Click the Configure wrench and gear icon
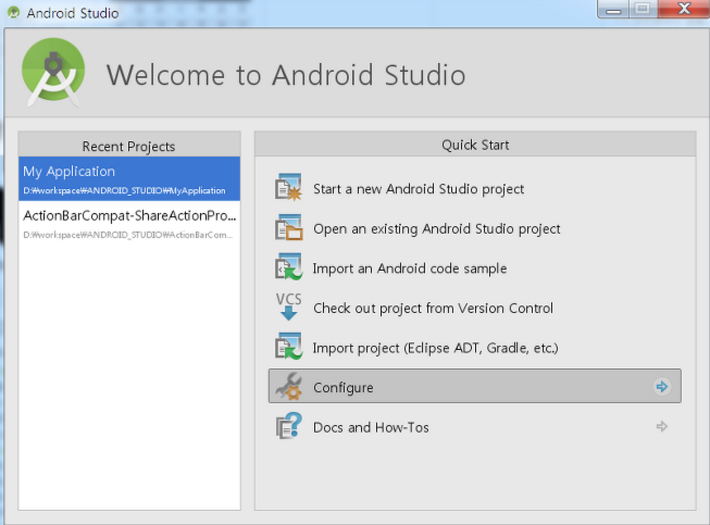 tap(289, 386)
